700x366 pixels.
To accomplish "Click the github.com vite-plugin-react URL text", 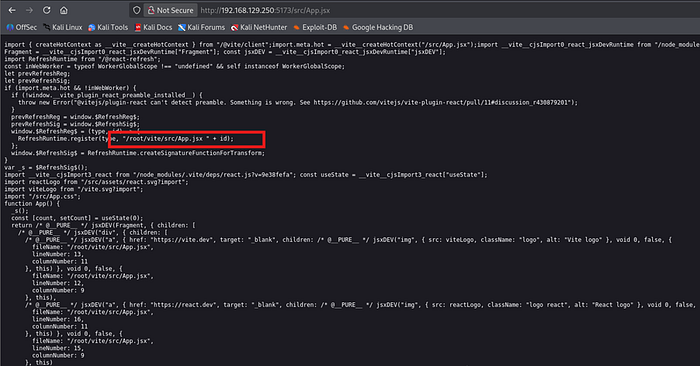I will pyautogui.click(x=442, y=103).
